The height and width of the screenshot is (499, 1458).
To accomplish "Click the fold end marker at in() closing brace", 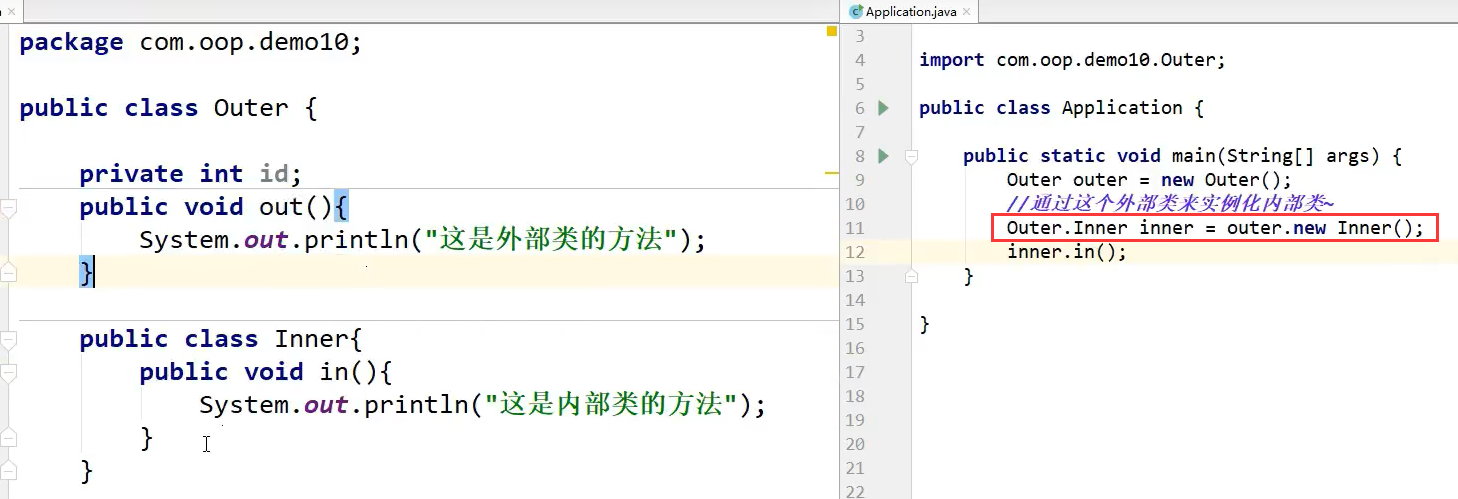I will 9,438.
